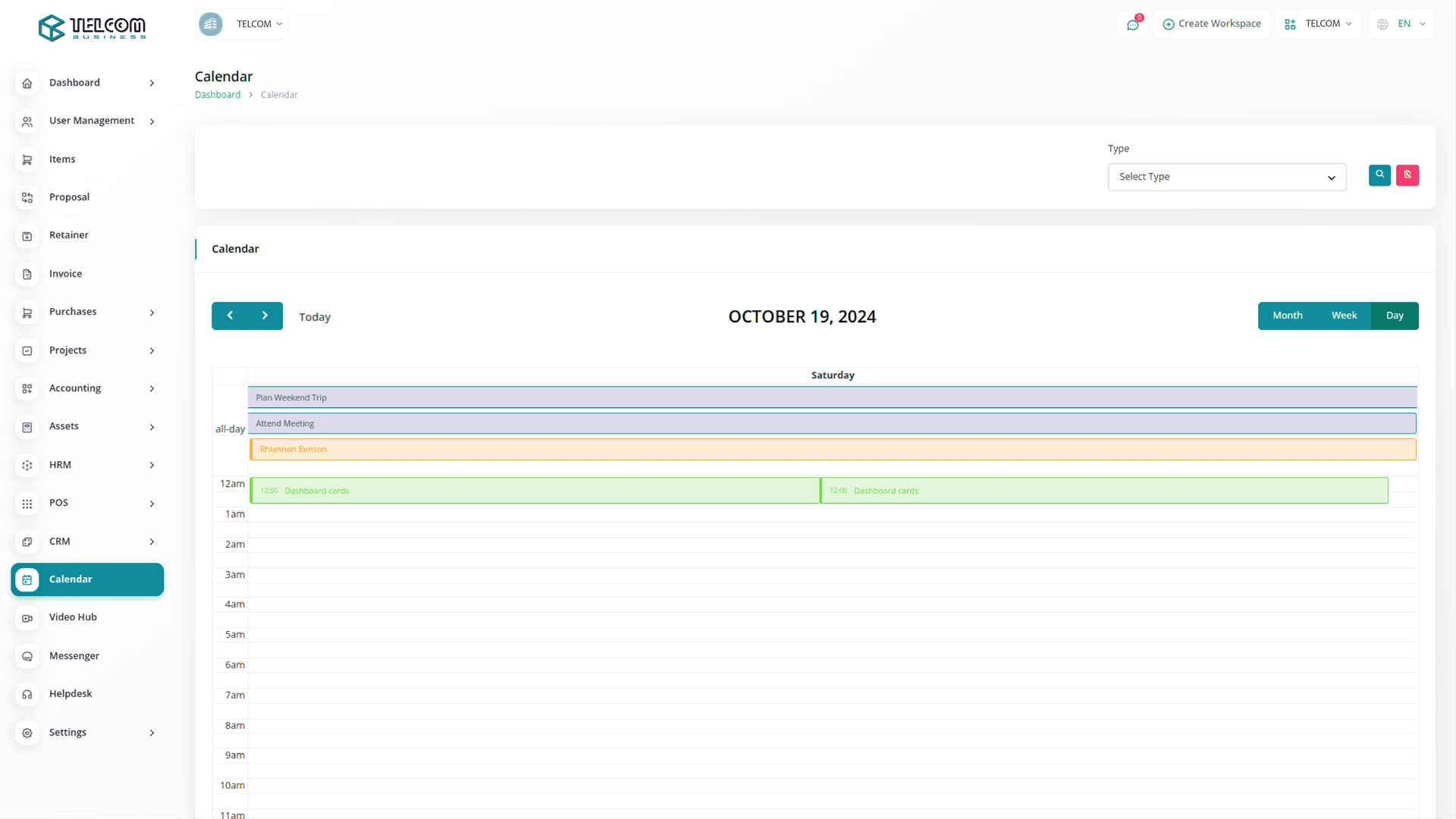Click the Create Workspace button

(1212, 24)
